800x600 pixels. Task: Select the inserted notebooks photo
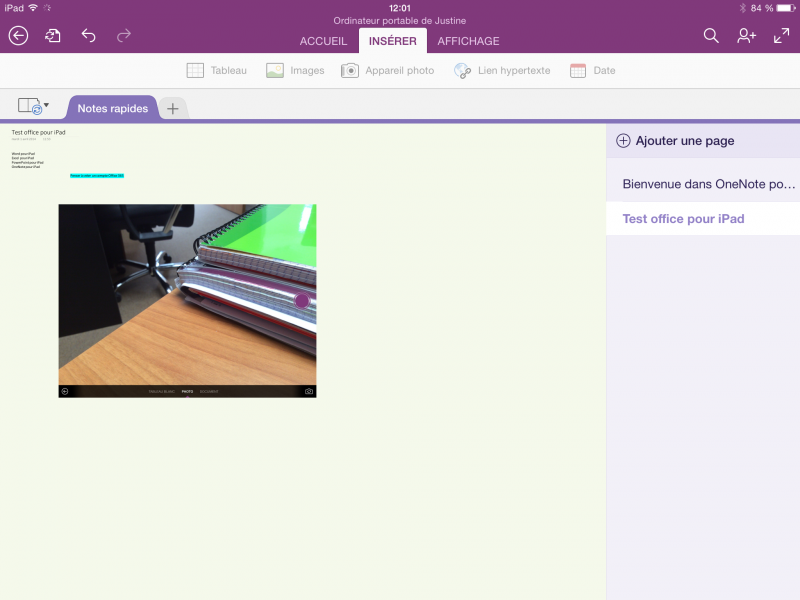187,301
